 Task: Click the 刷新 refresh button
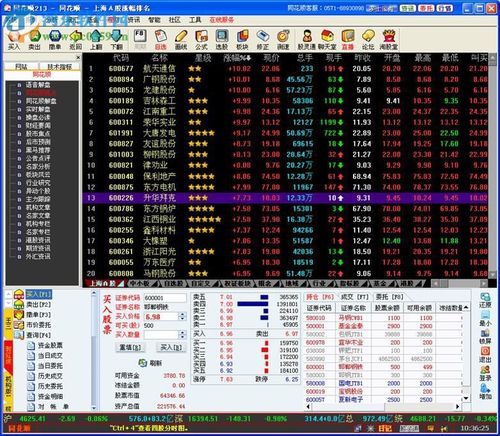(x=150, y=363)
